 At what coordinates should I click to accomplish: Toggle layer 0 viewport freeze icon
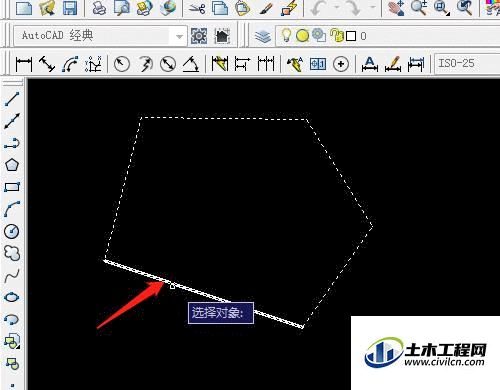[x=319, y=36]
